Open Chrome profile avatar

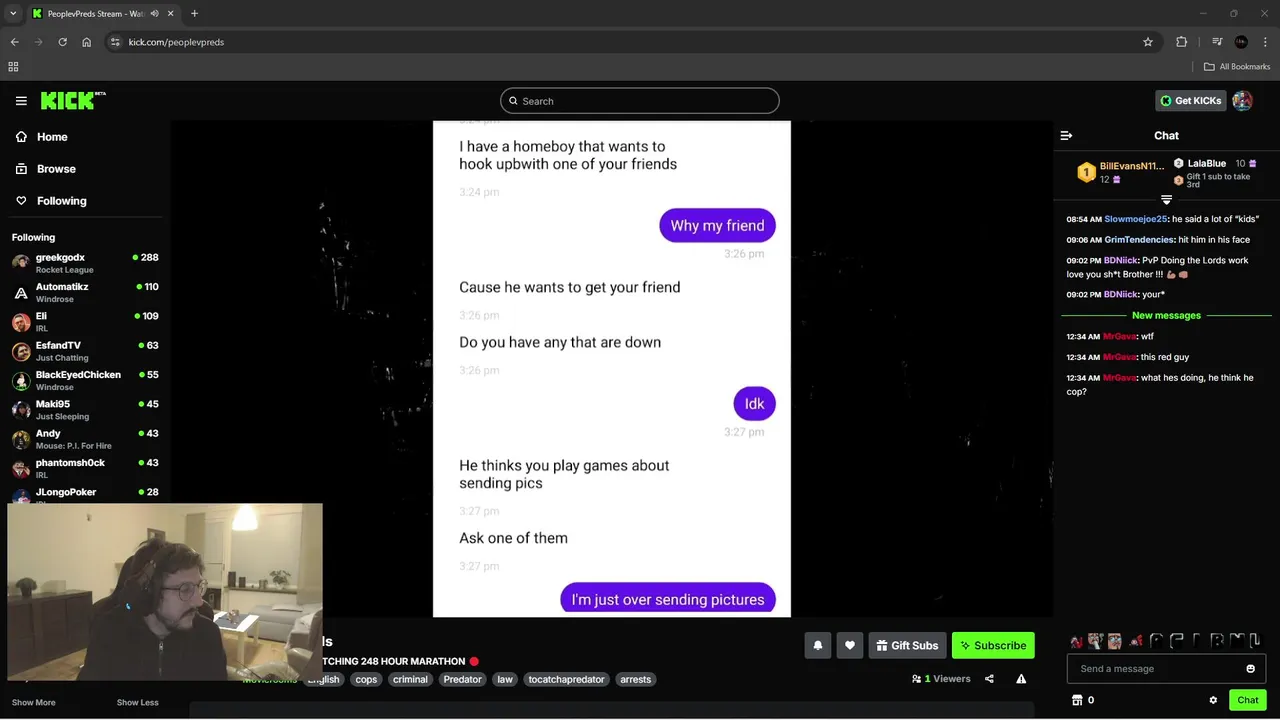[x=1241, y=42]
